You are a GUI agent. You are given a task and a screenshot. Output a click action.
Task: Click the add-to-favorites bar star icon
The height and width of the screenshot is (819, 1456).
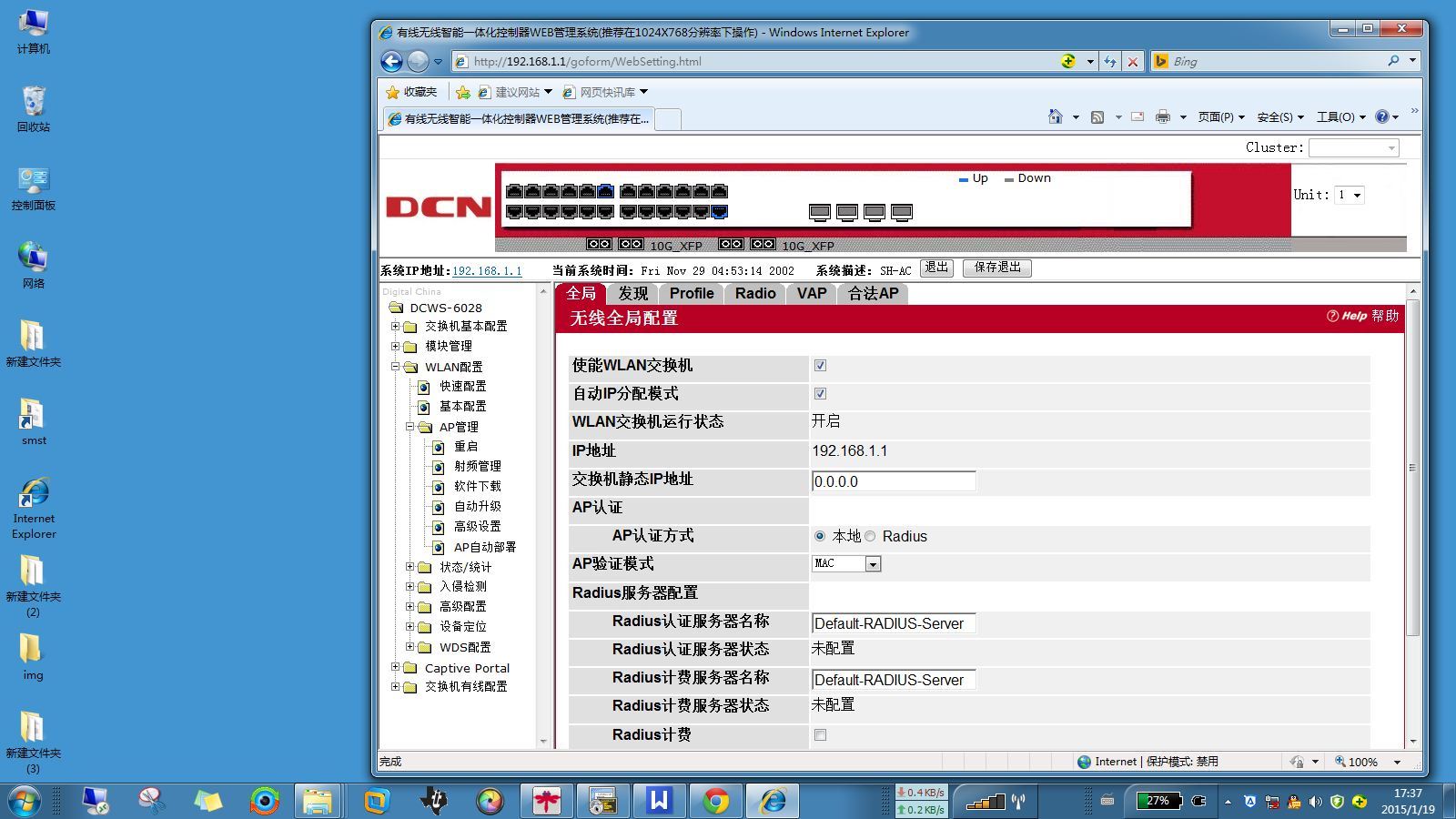pos(462,92)
